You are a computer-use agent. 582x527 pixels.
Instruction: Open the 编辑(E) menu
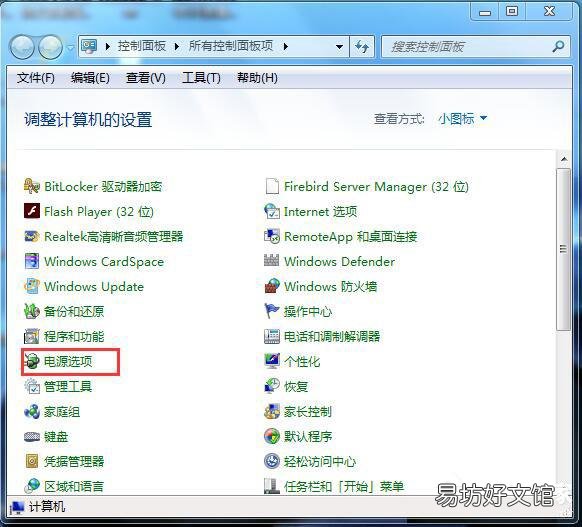(x=90, y=78)
